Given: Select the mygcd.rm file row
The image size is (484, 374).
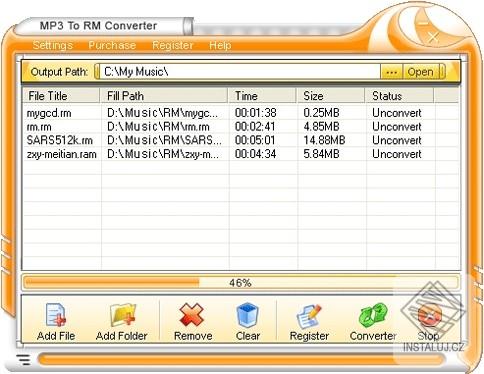Looking at the screenshot, I should click(x=241, y=113).
